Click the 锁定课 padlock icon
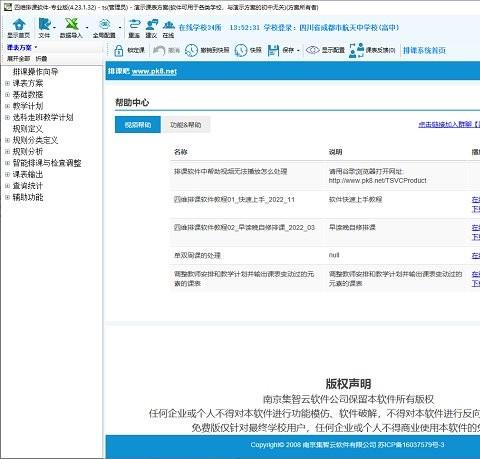Viewport: 480px width, 459px height. [x=119, y=50]
